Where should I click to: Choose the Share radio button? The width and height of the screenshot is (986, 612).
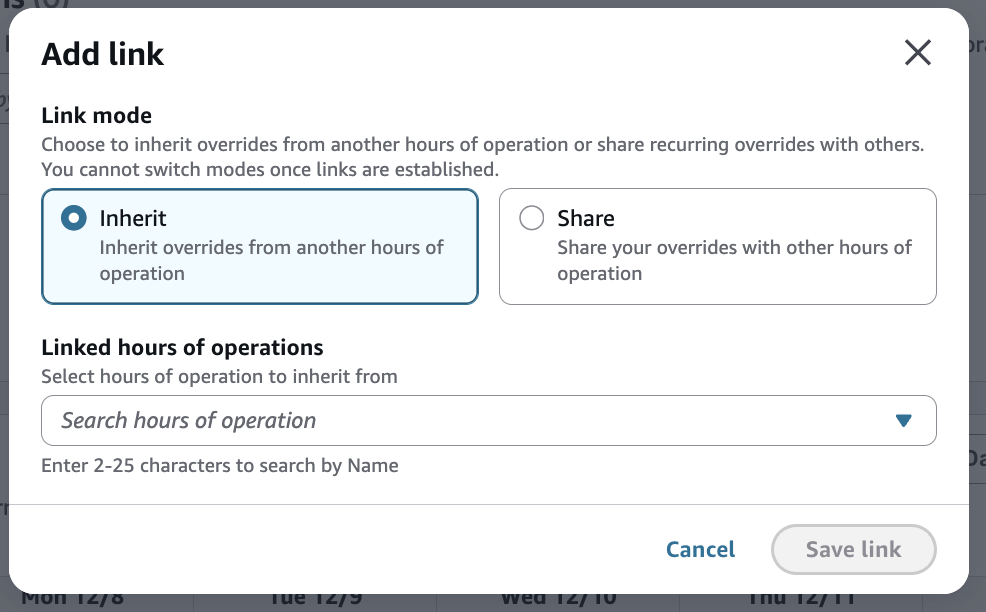coord(531,218)
